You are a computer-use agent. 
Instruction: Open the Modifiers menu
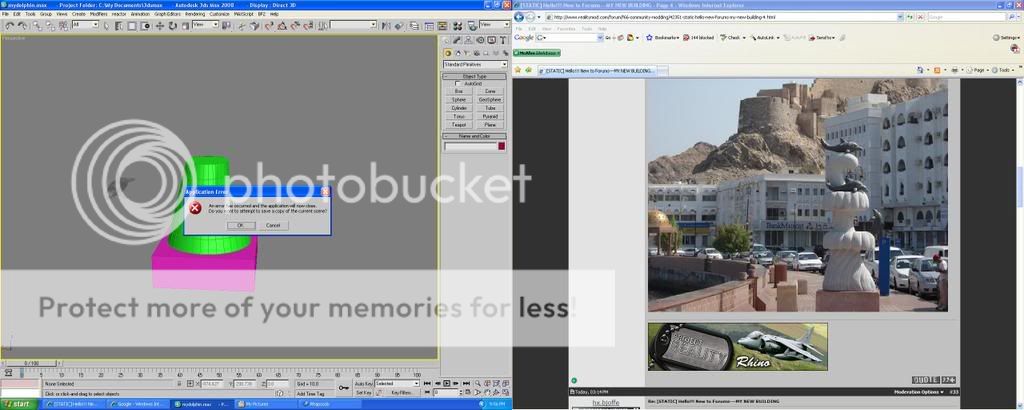click(x=99, y=14)
